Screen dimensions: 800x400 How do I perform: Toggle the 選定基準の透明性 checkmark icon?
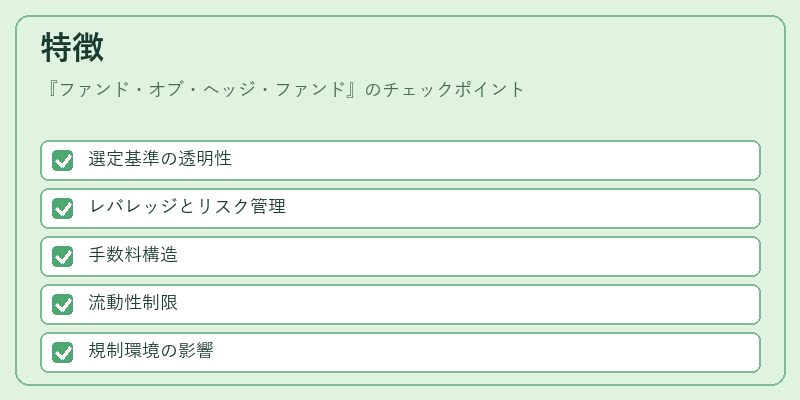[x=62, y=160]
